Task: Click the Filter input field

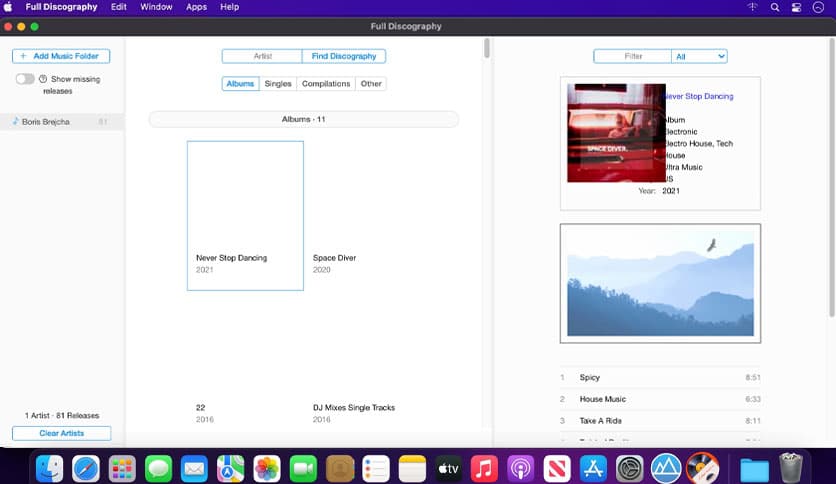Action: [632, 57]
